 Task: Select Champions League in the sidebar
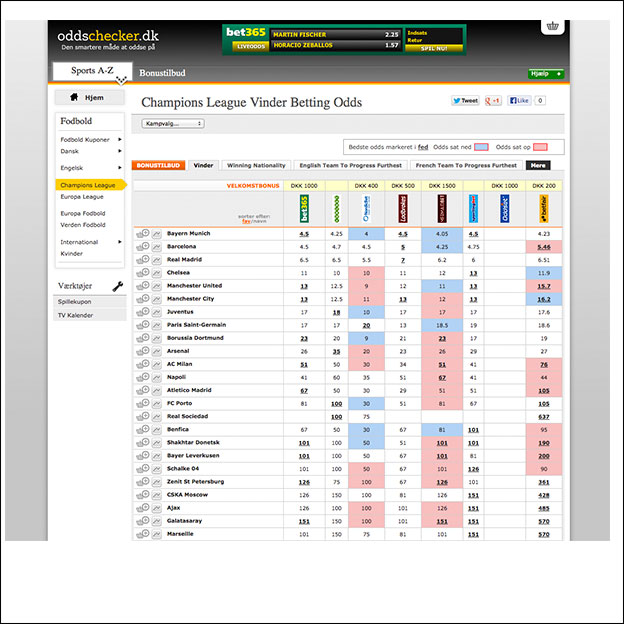point(91,185)
